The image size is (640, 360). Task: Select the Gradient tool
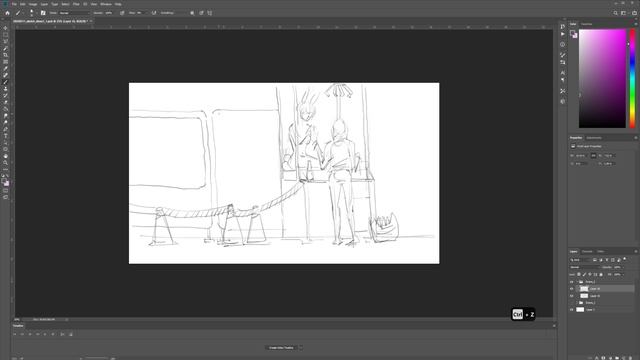[x=5, y=109]
